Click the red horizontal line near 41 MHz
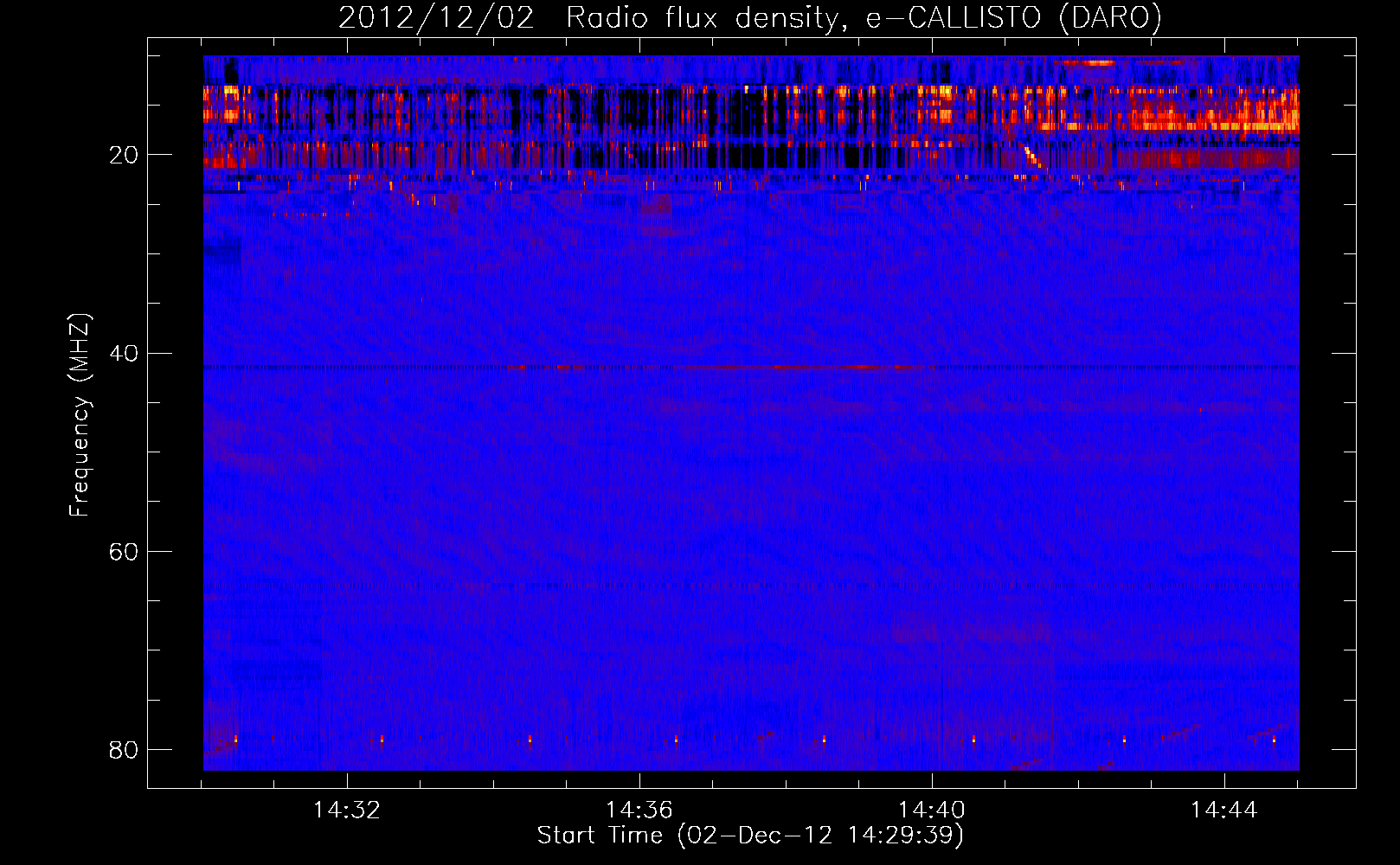 pyautogui.click(x=718, y=367)
